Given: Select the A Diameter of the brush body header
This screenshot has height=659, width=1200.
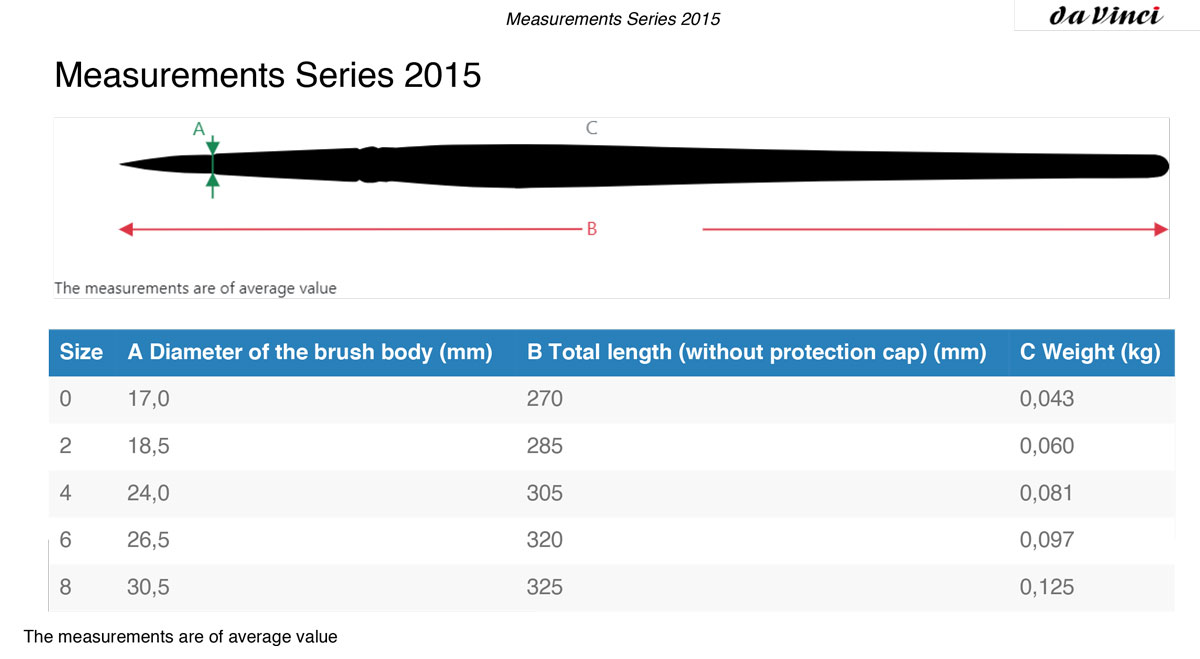Looking at the screenshot, I should pyautogui.click(x=310, y=352).
